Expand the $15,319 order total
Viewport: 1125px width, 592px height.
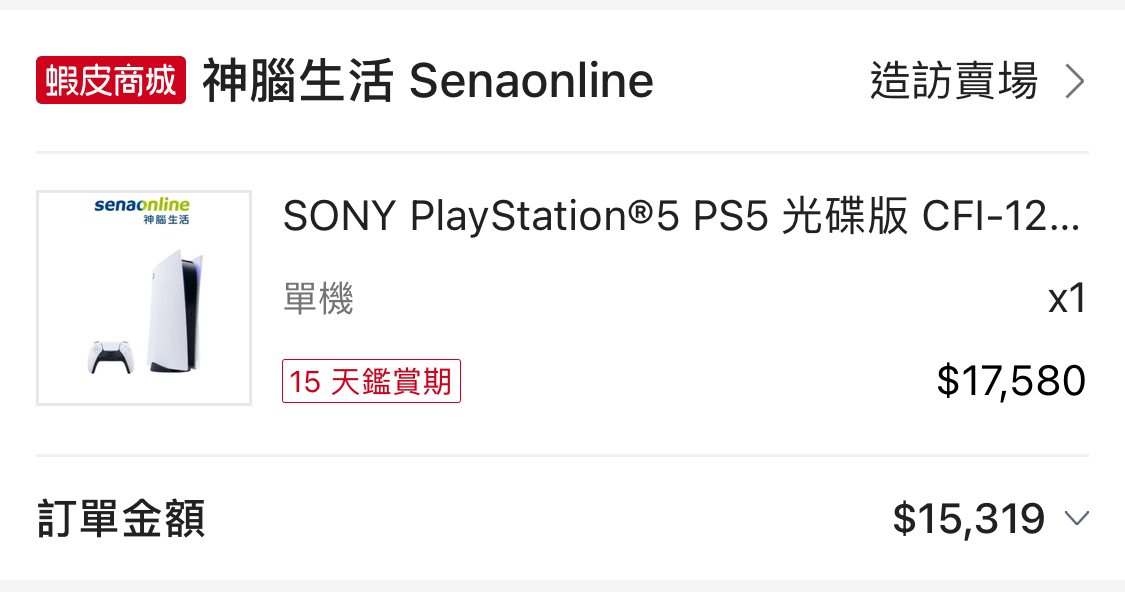pos(968,519)
